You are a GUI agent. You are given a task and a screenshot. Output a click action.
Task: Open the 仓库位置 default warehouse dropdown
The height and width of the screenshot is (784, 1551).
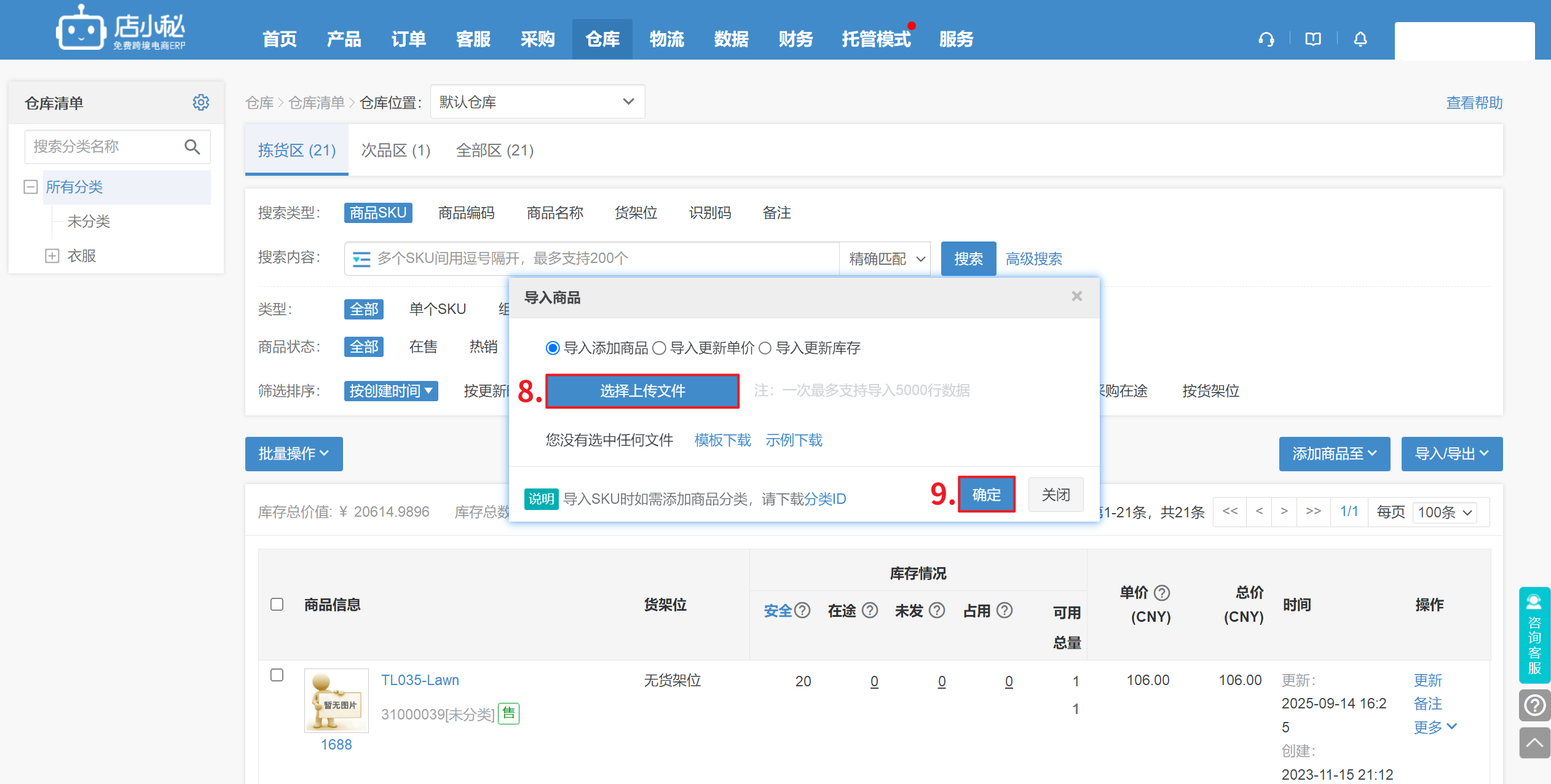click(537, 102)
